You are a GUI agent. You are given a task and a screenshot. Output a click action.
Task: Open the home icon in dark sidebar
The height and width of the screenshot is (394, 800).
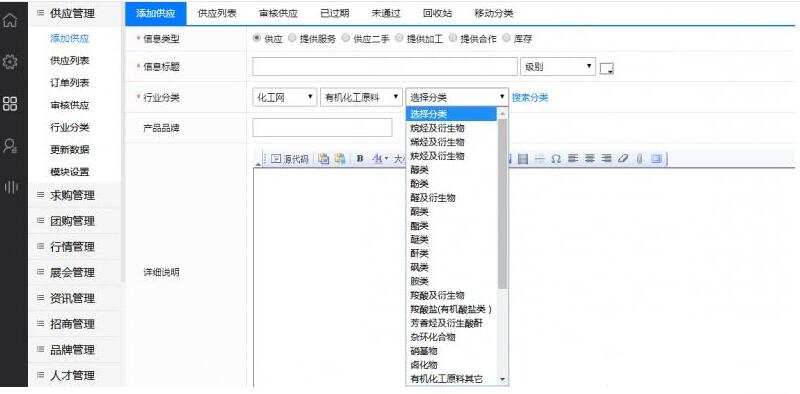(x=10, y=20)
